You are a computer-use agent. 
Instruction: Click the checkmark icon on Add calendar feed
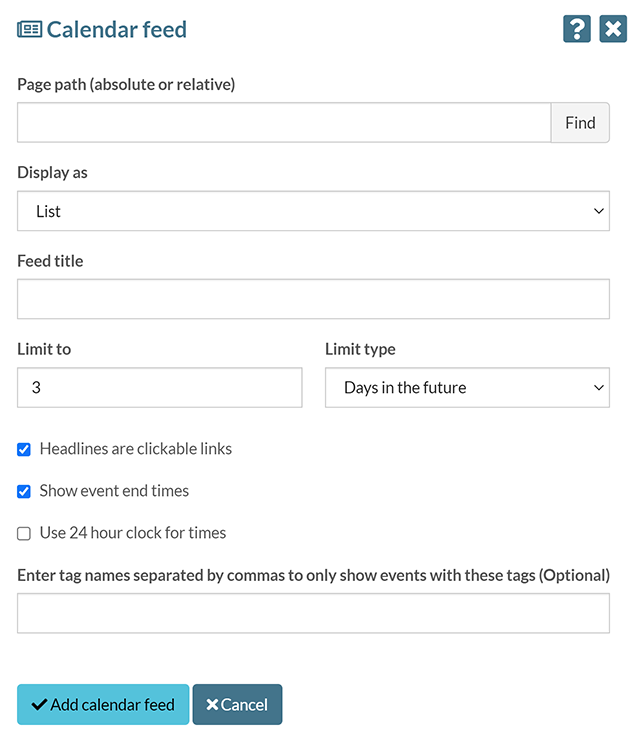click(x=39, y=705)
